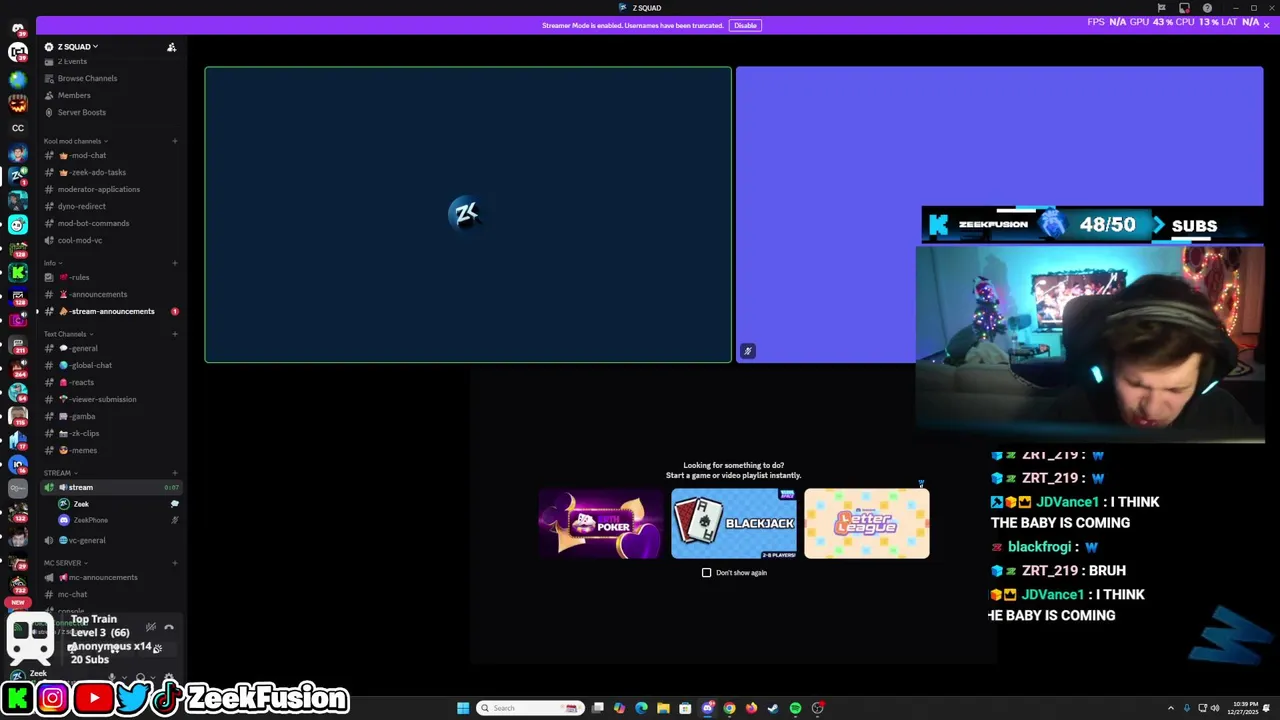The height and width of the screenshot is (720, 1280).
Task: Open the moderator-applications channel
Action: coord(98,189)
